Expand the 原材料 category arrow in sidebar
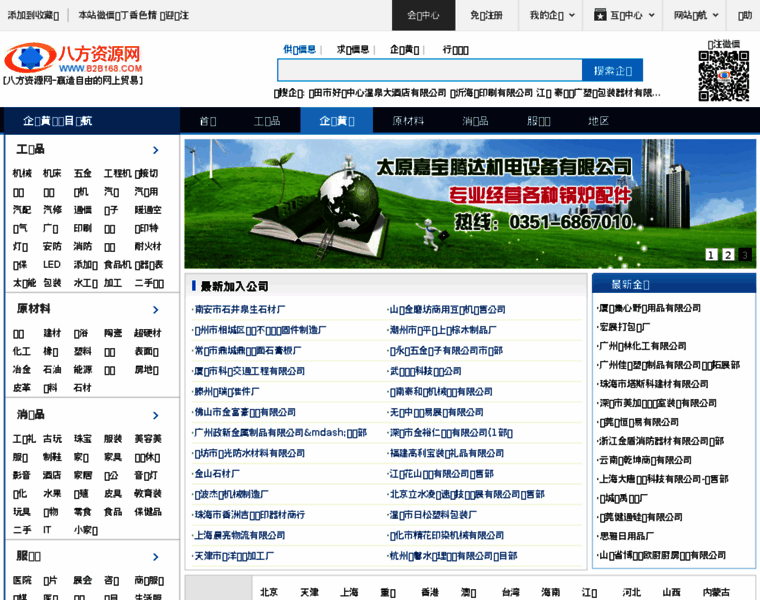Viewport: 760px width, 600px height. 156,310
